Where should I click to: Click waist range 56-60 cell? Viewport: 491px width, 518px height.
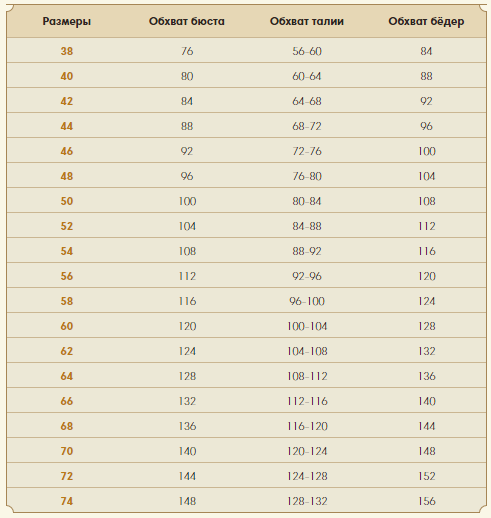(x=307, y=51)
